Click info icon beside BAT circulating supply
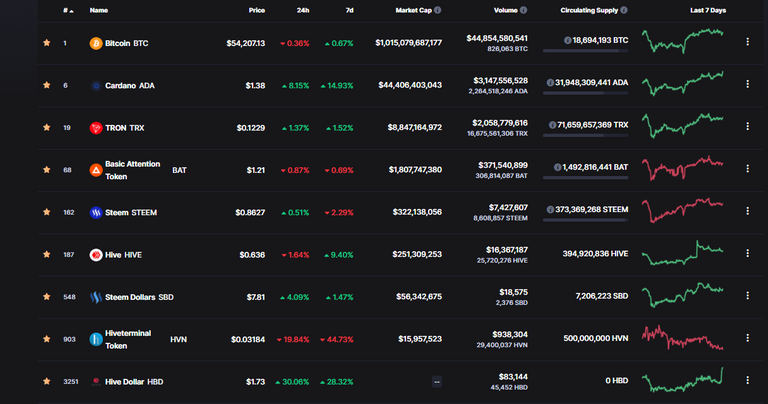Viewport: 768px width, 404px height. pyautogui.click(x=557, y=167)
